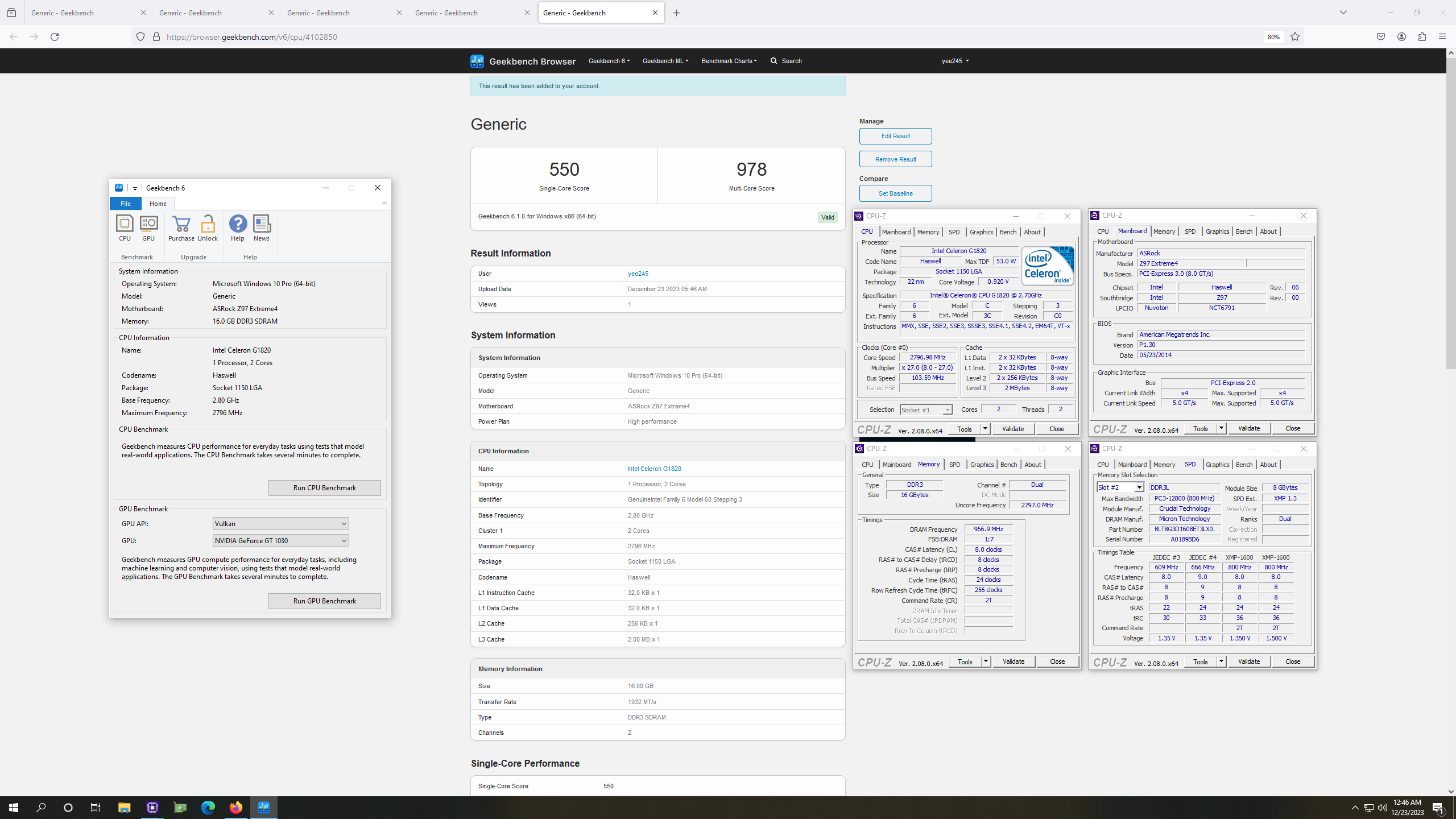Open the Socket #1 selection dropdown in CPU-Z
Screen dimensions: 1456x819
(x=926, y=409)
